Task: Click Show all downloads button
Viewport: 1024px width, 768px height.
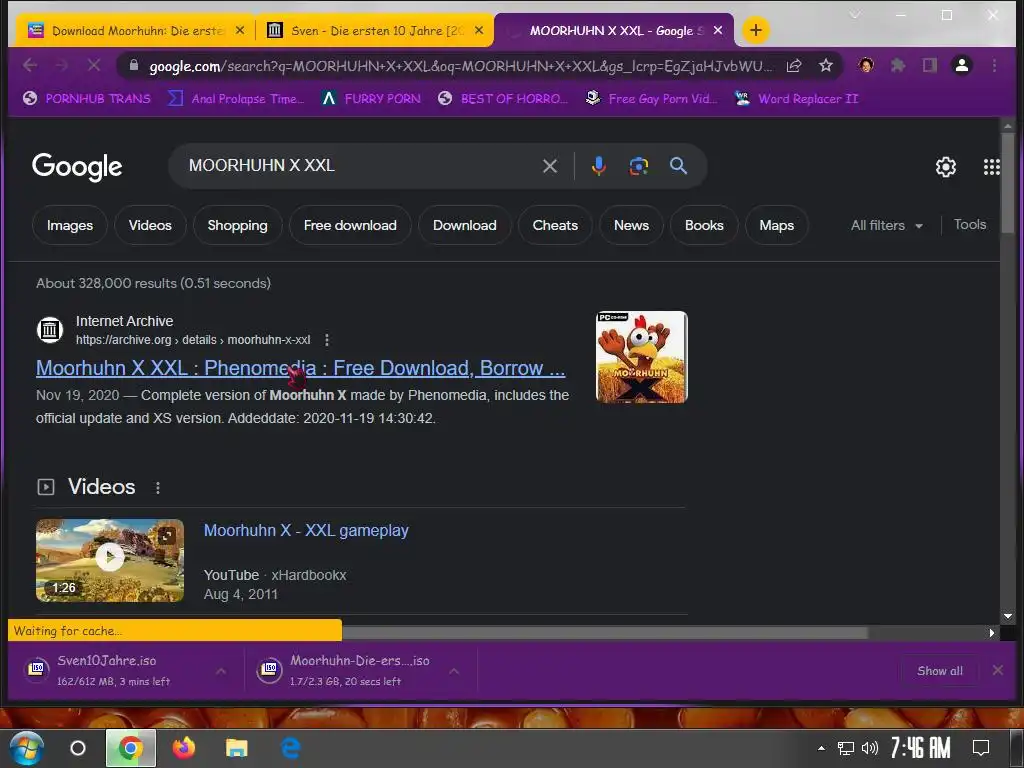Action: [940, 671]
